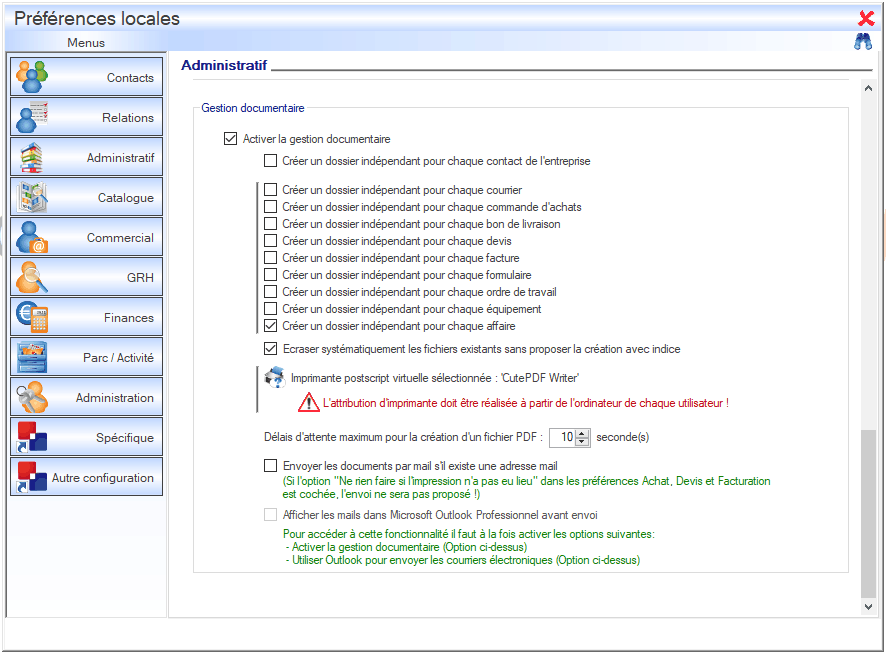Open the GRH menu
Viewport: 886px width, 655px height.
86,277
